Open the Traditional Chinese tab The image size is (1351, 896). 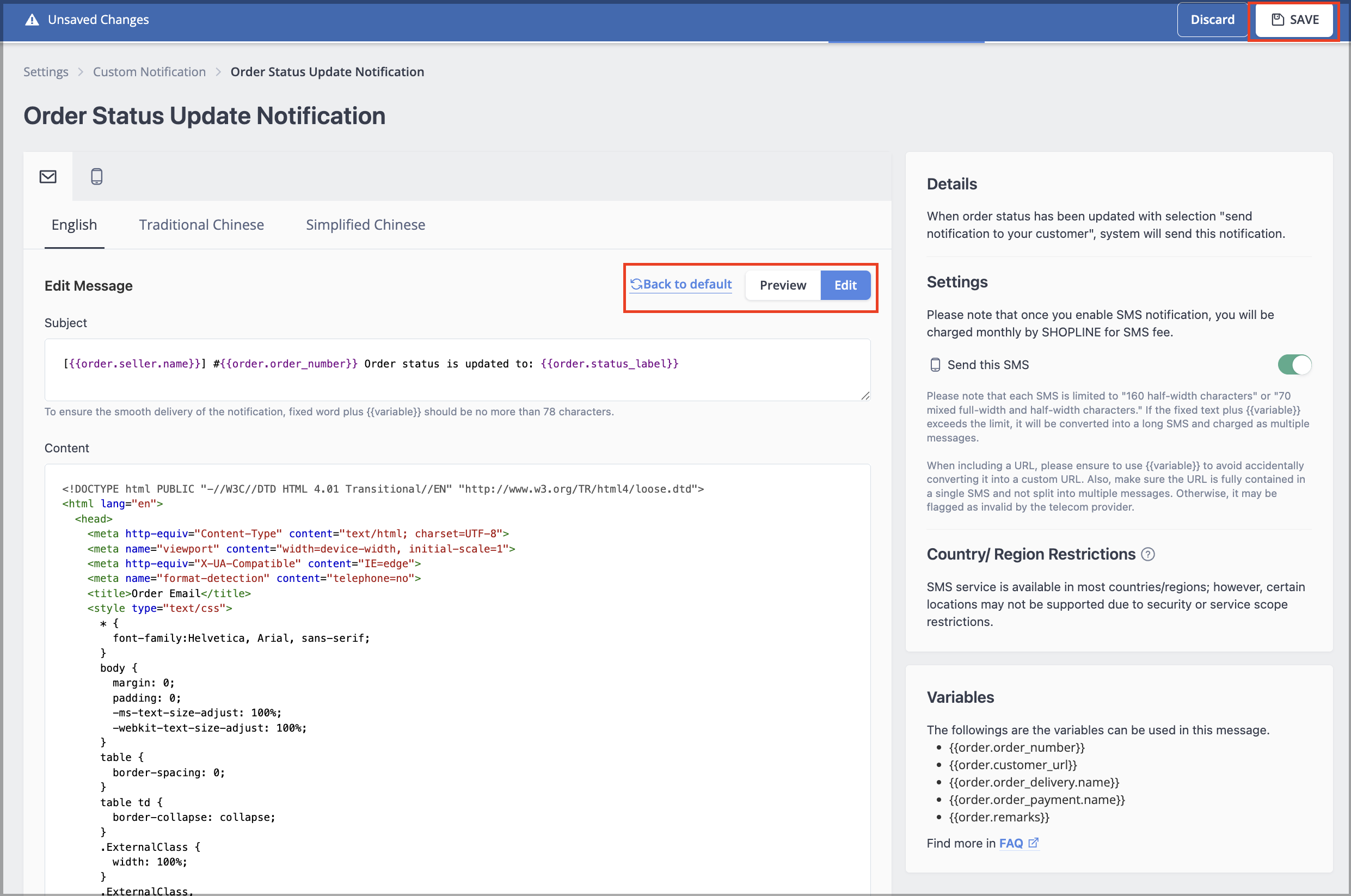(x=201, y=225)
